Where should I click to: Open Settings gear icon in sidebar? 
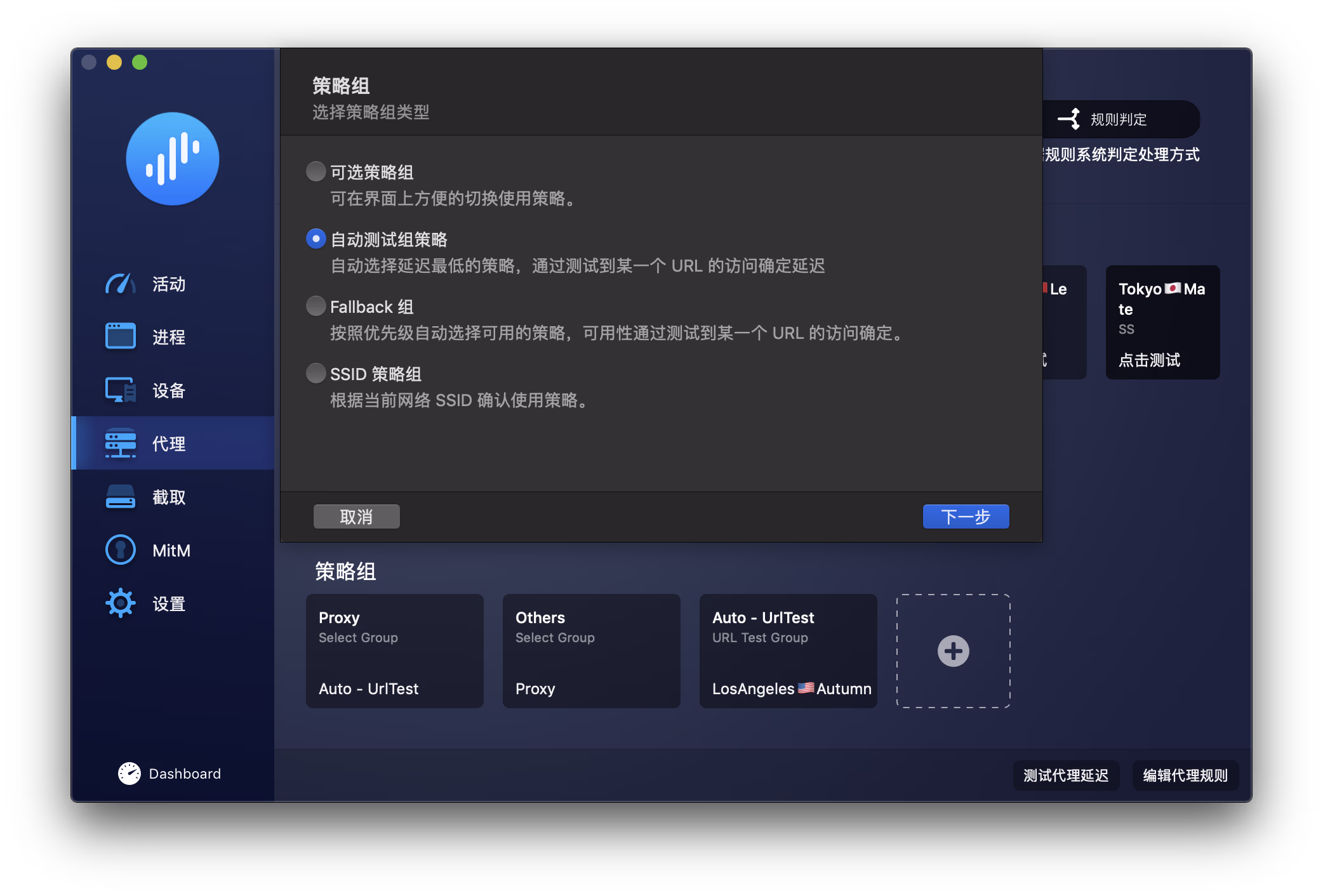pos(120,603)
